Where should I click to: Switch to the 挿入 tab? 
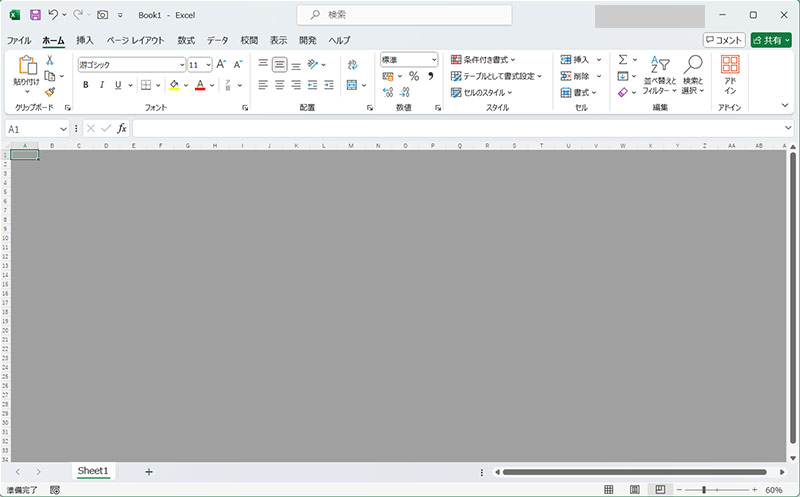click(85, 40)
